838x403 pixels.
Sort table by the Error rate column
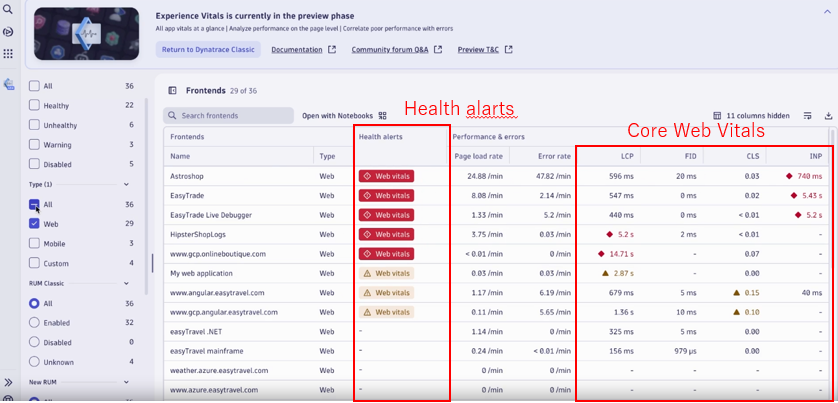pos(554,156)
